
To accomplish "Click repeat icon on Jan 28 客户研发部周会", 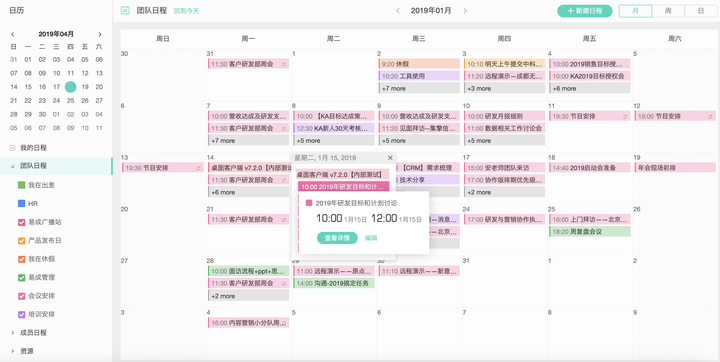I will coord(284,283).
